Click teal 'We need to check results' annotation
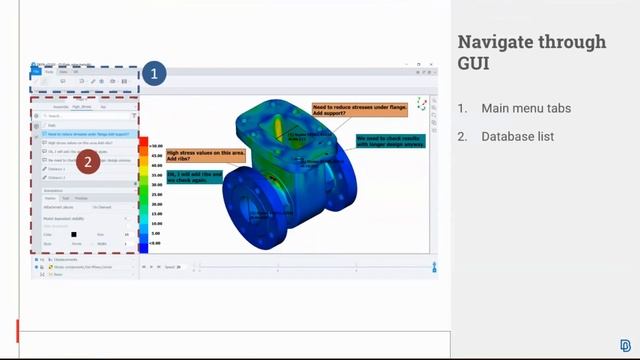Image resolution: width=640 pixels, height=360 pixels. pos(391,141)
